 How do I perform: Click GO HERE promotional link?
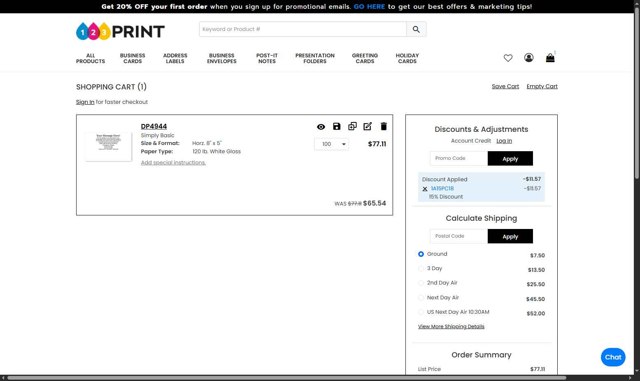(x=369, y=7)
